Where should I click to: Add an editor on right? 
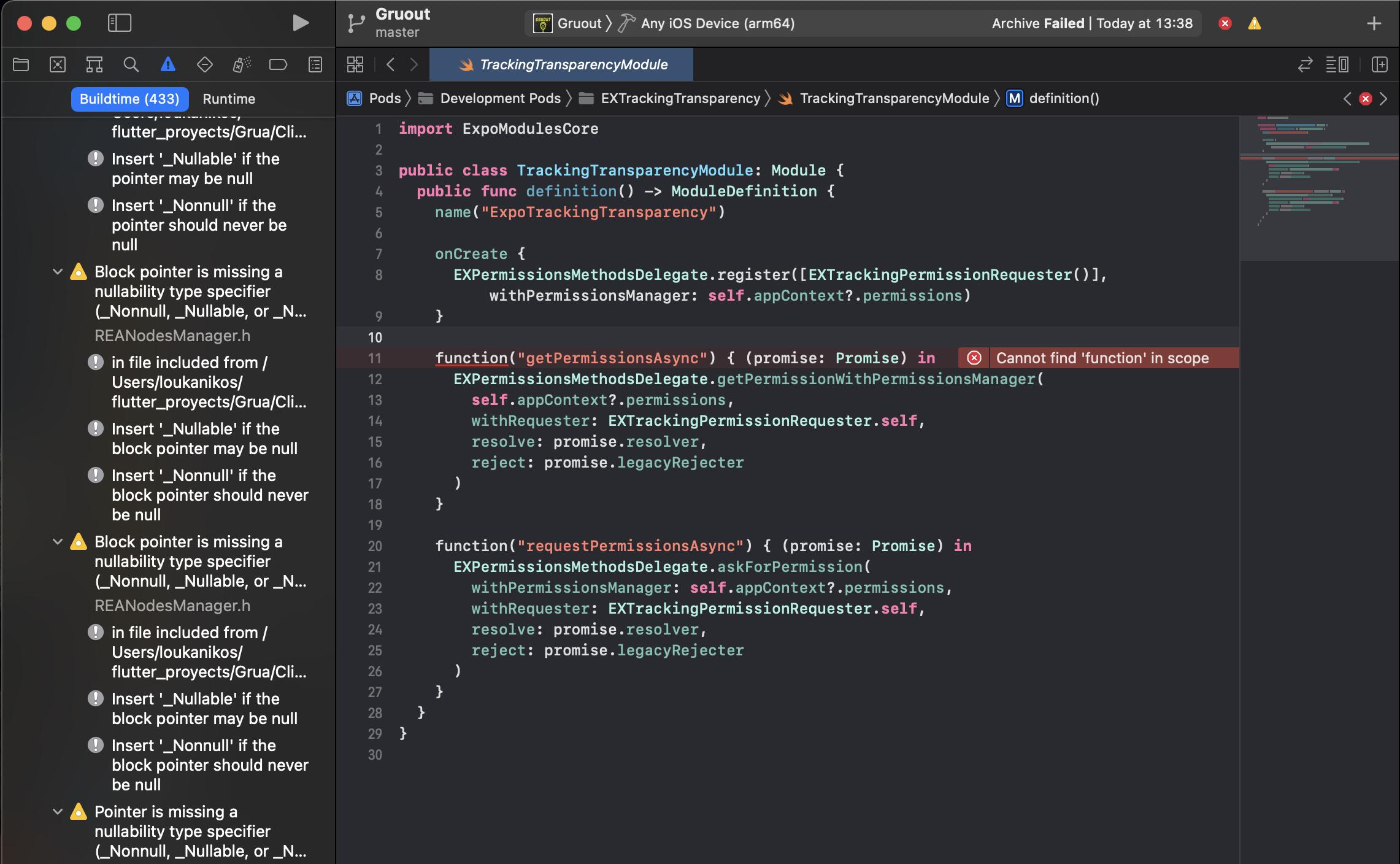point(1380,64)
